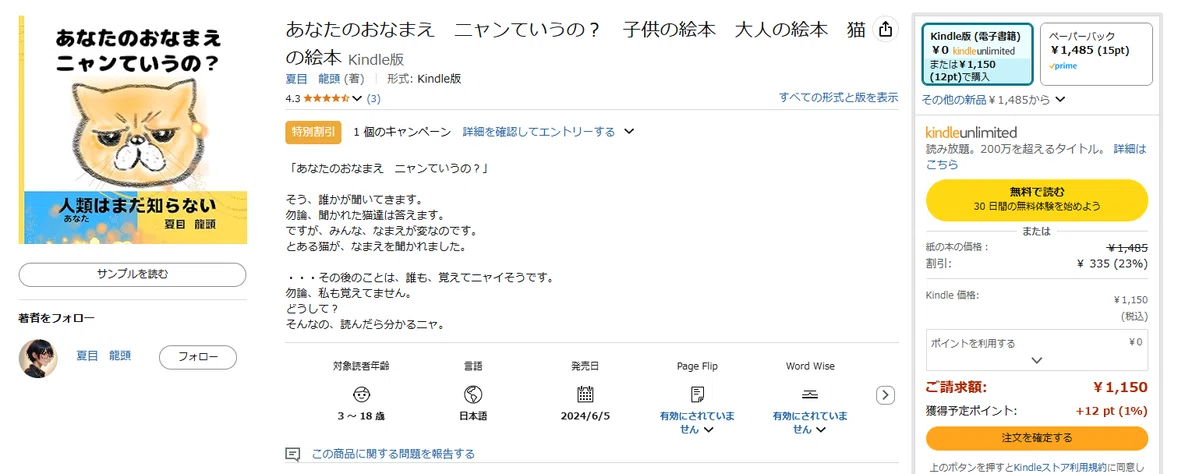
Task: Click the star rating icons
Action: tap(325, 98)
